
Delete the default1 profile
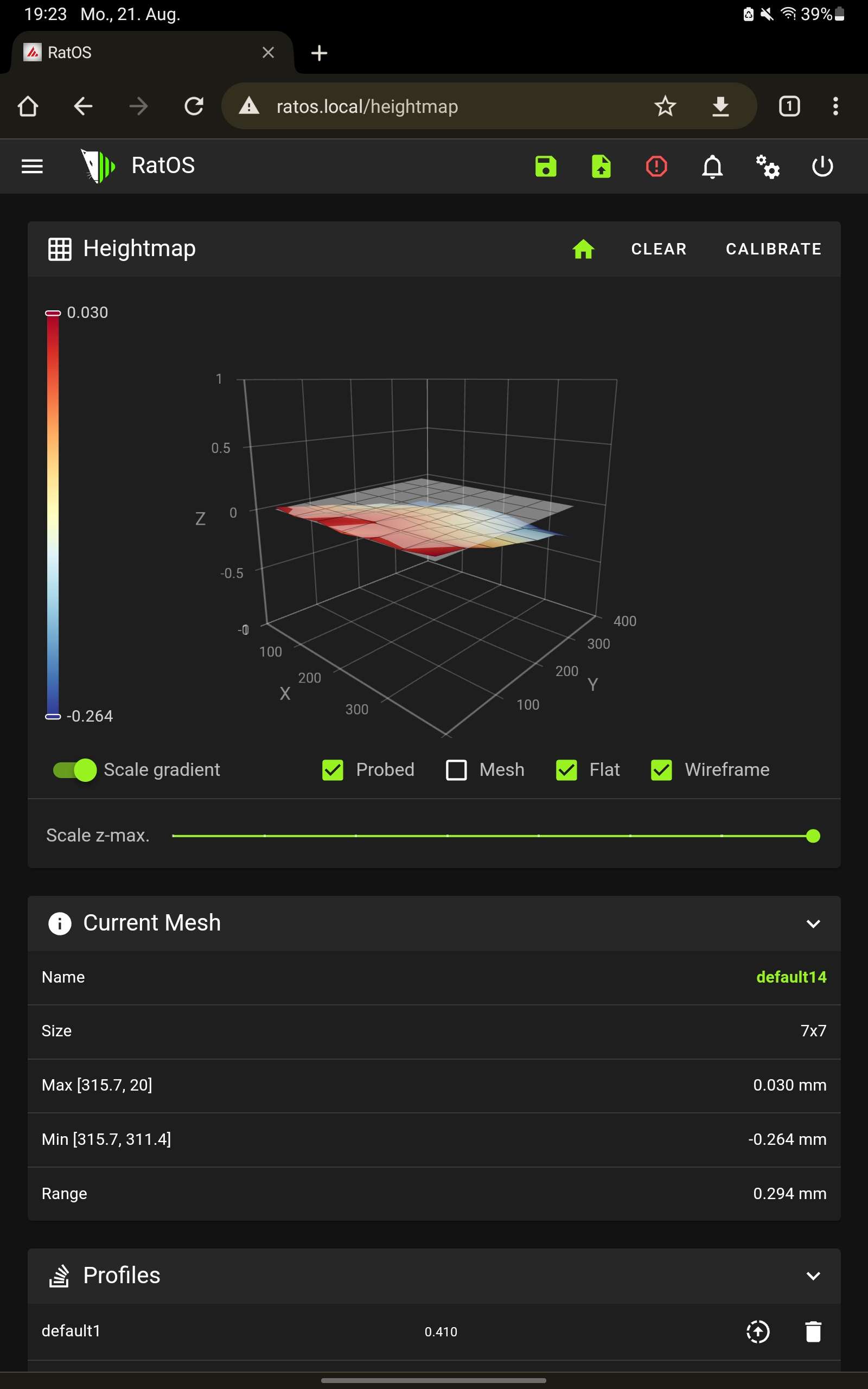pos(813,1331)
